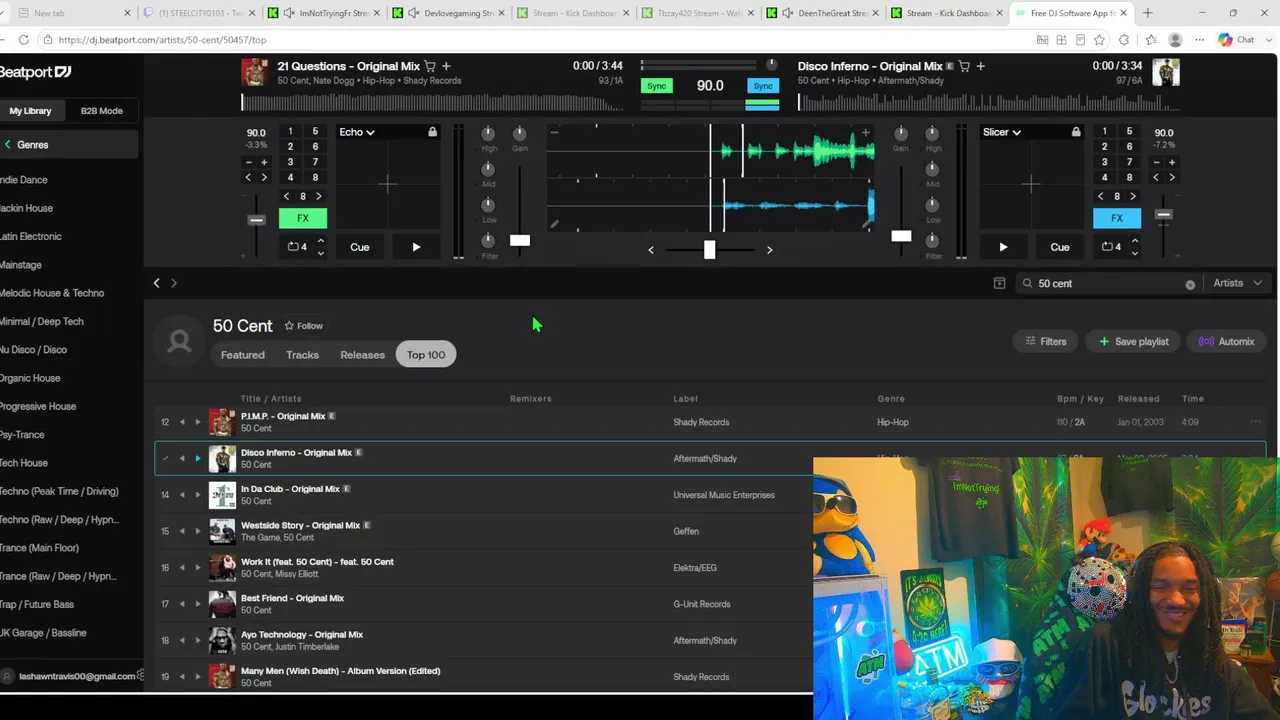Load Ayo Technology to the left deck

[182, 640]
